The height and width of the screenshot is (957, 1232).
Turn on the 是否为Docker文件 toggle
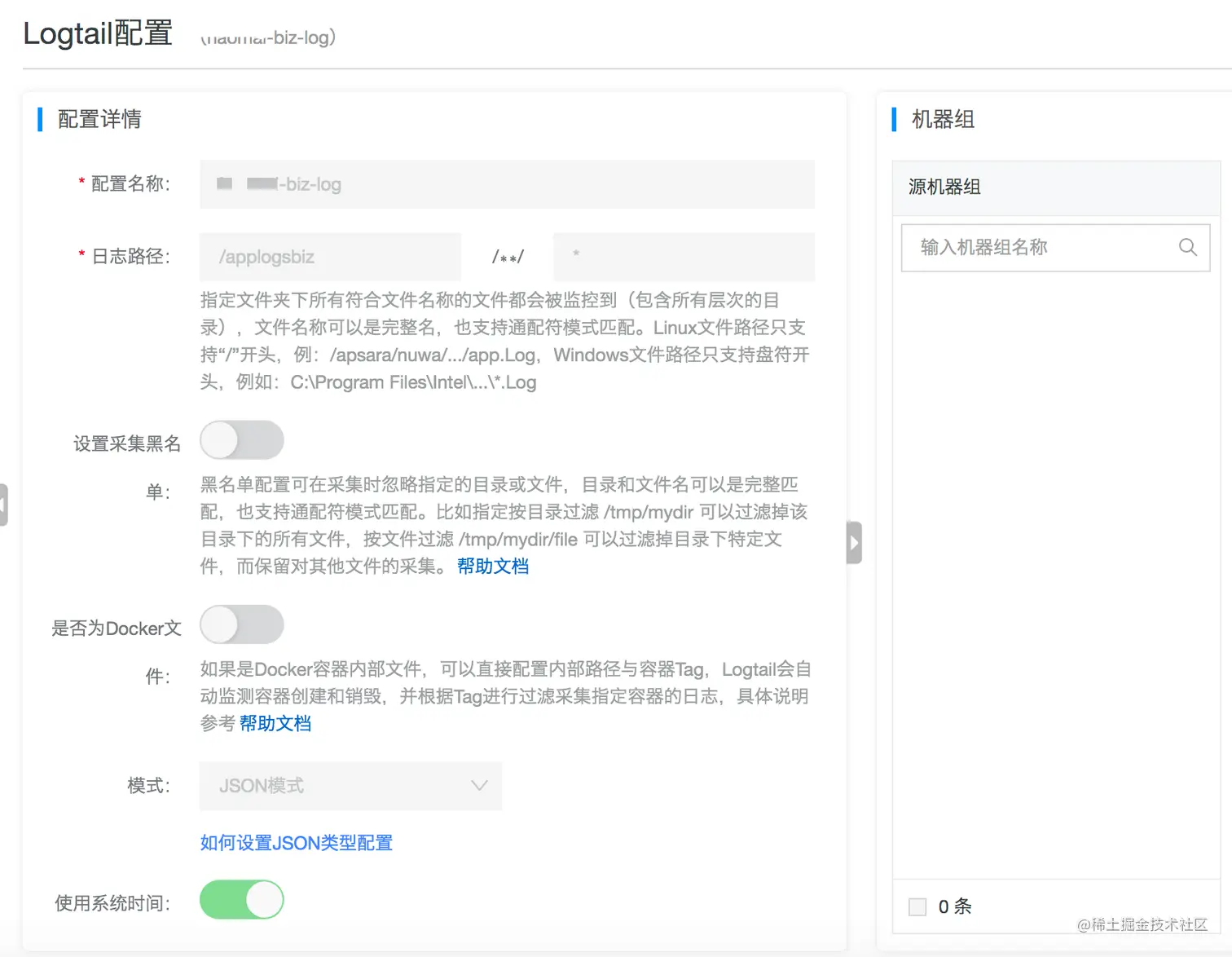[x=241, y=624]
